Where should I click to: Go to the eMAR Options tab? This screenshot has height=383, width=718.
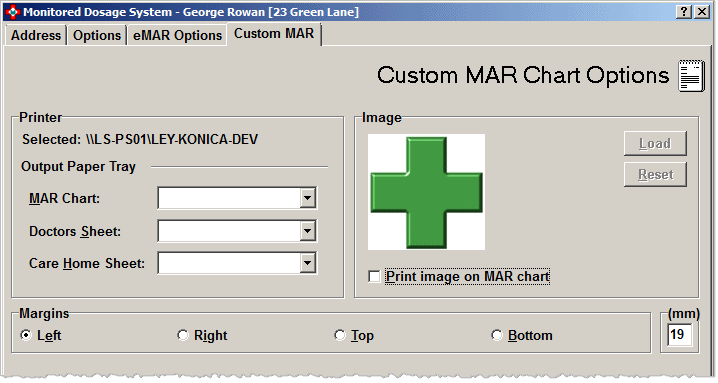pos(177,35)
